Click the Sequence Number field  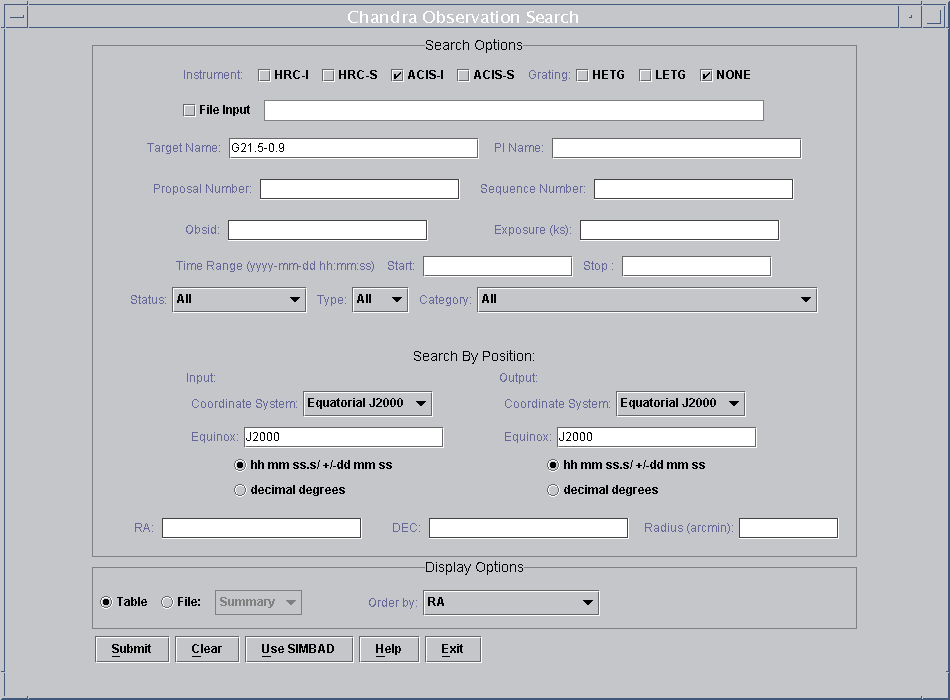pos(693,189)
